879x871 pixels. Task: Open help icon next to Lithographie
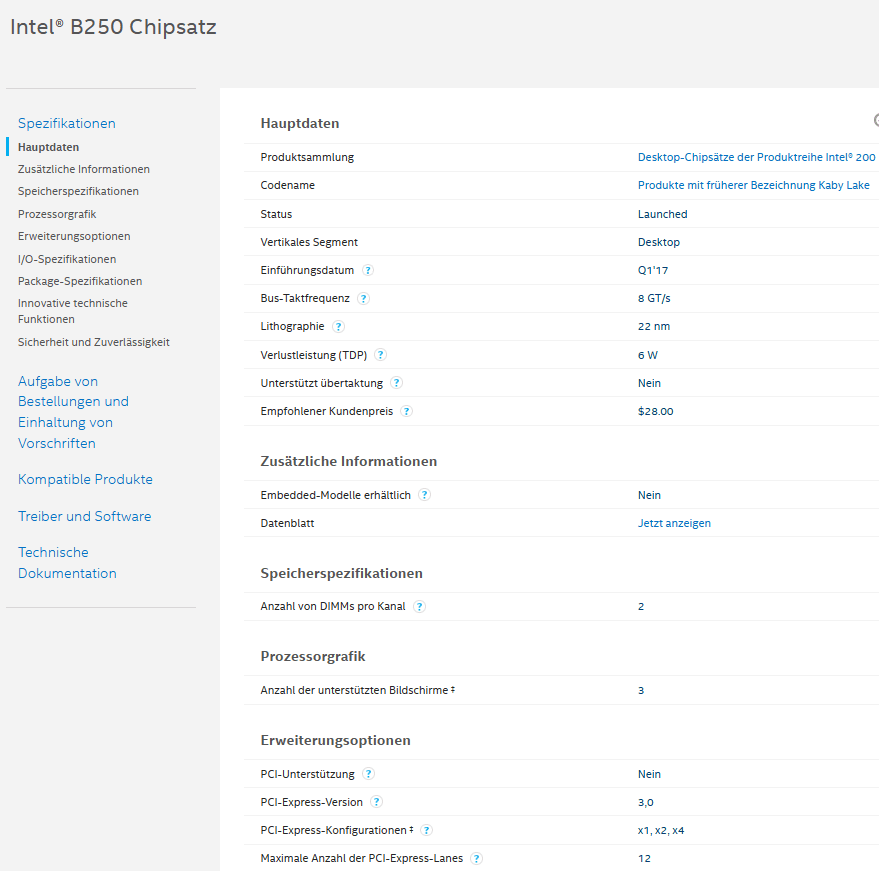[x=338, y=326]
